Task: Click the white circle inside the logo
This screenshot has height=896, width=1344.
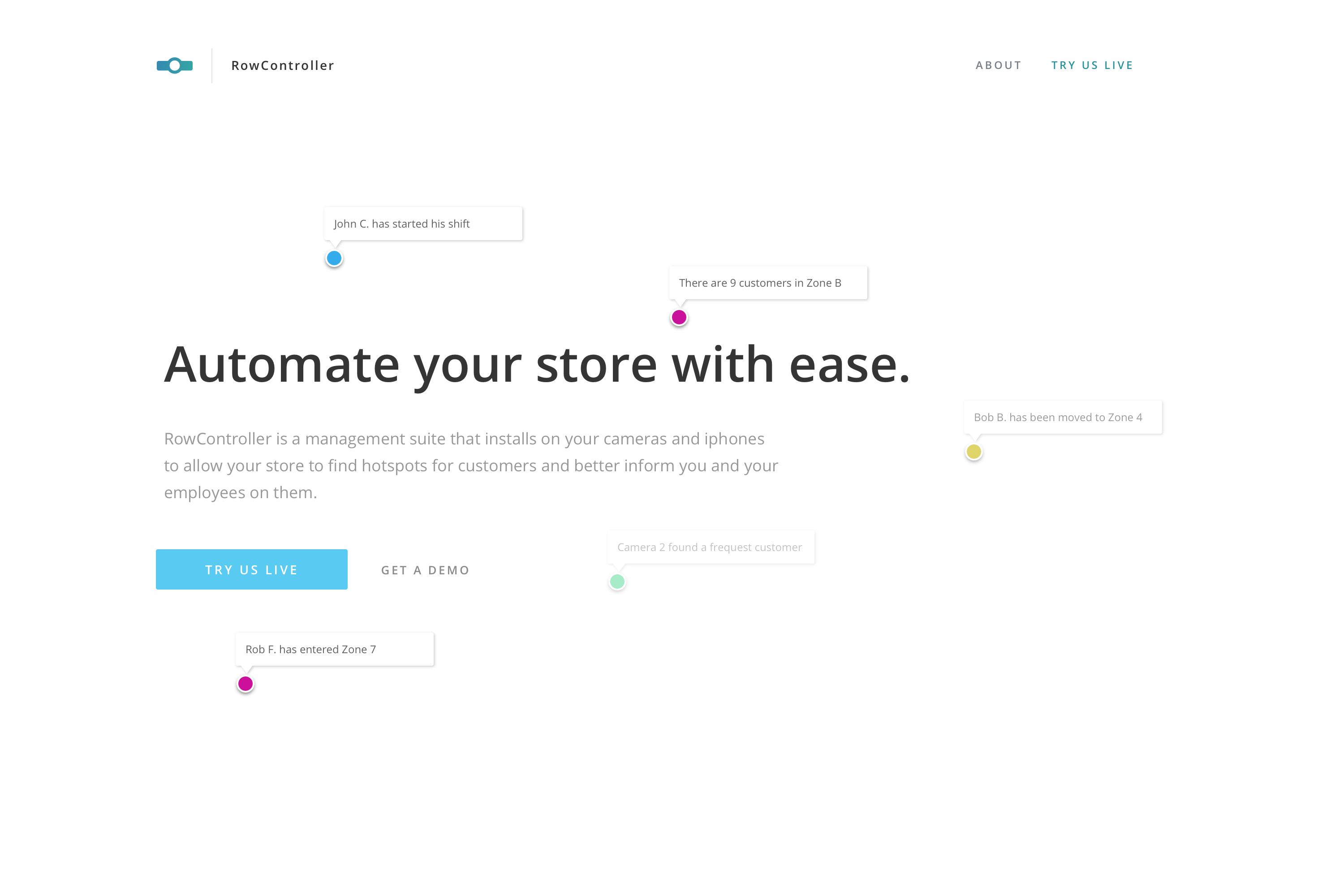Action: [x=175, y=66]
